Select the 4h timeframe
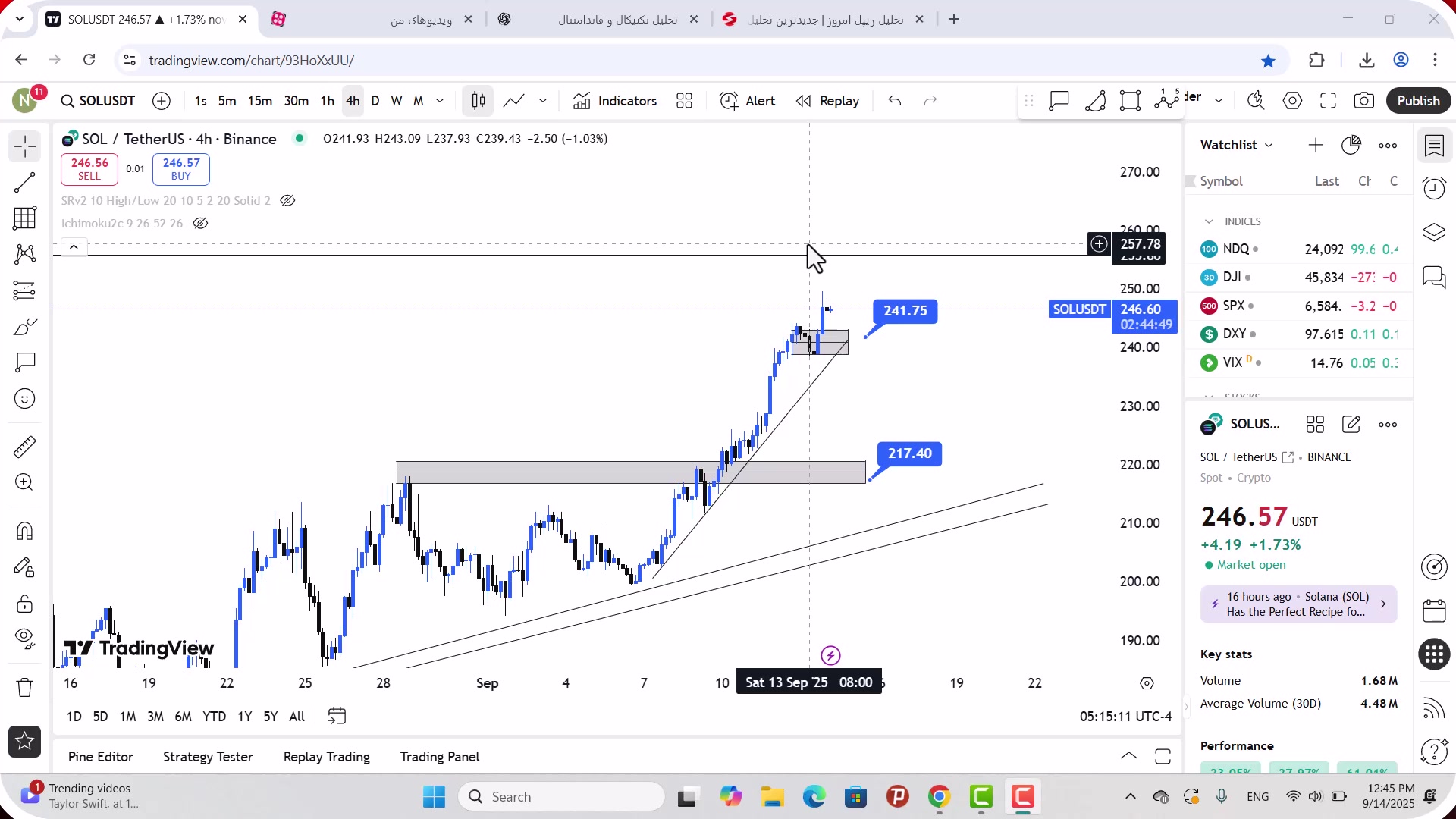 click(x=353, y=101)
